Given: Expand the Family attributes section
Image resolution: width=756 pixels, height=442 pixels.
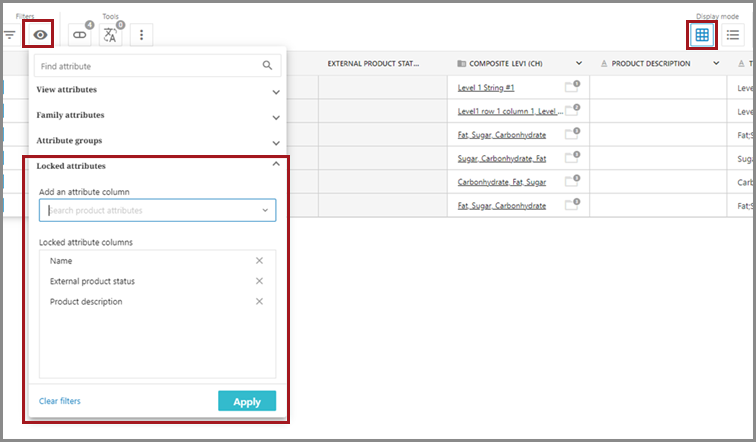Looking at the screenshot, I should coord(276,116).
